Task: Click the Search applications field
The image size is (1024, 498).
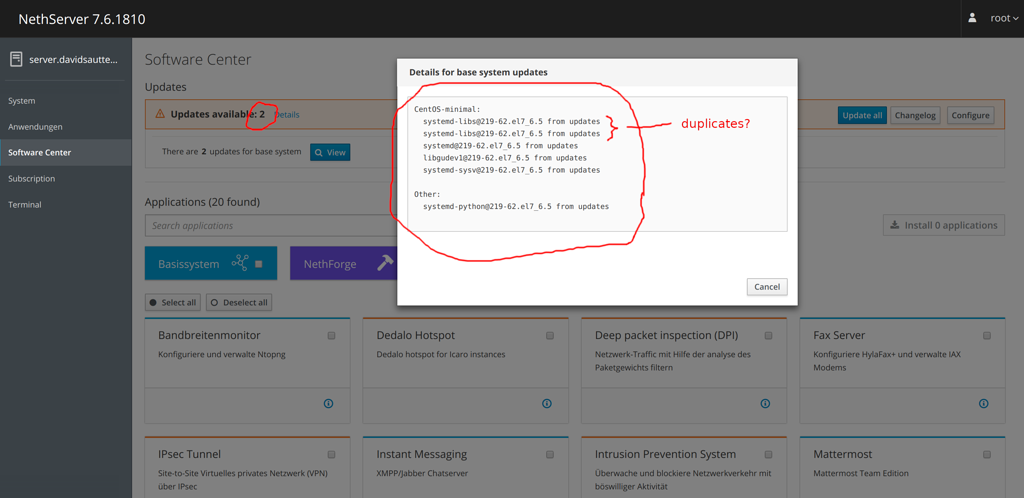Action: 271,225
